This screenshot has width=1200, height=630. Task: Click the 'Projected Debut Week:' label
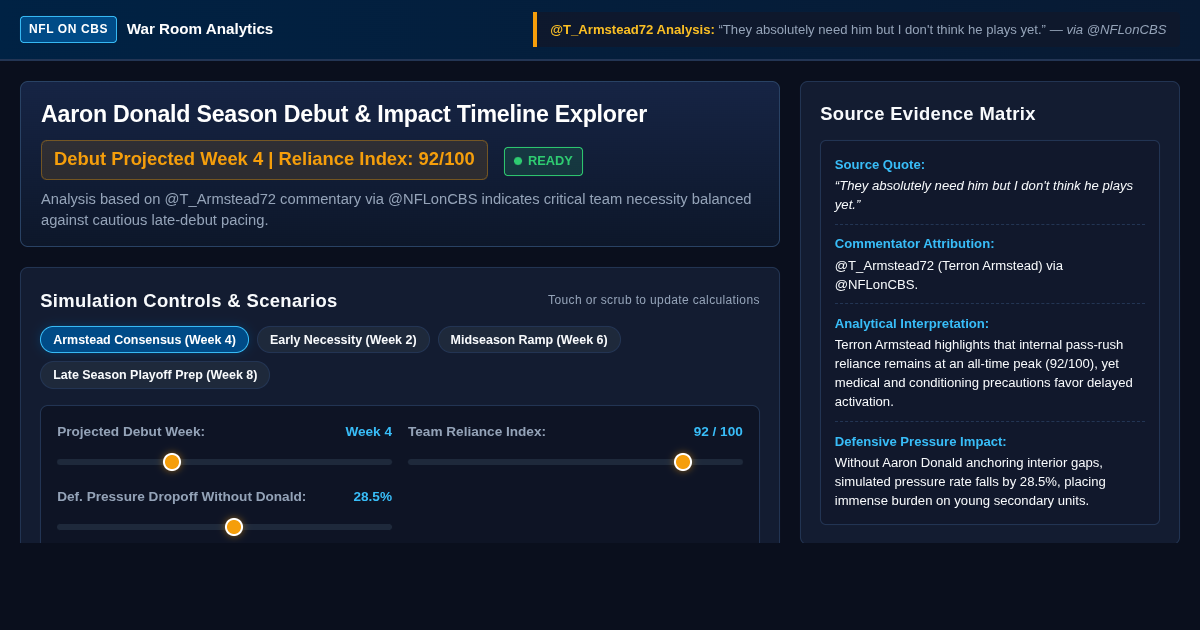click(x=131, y=432)
